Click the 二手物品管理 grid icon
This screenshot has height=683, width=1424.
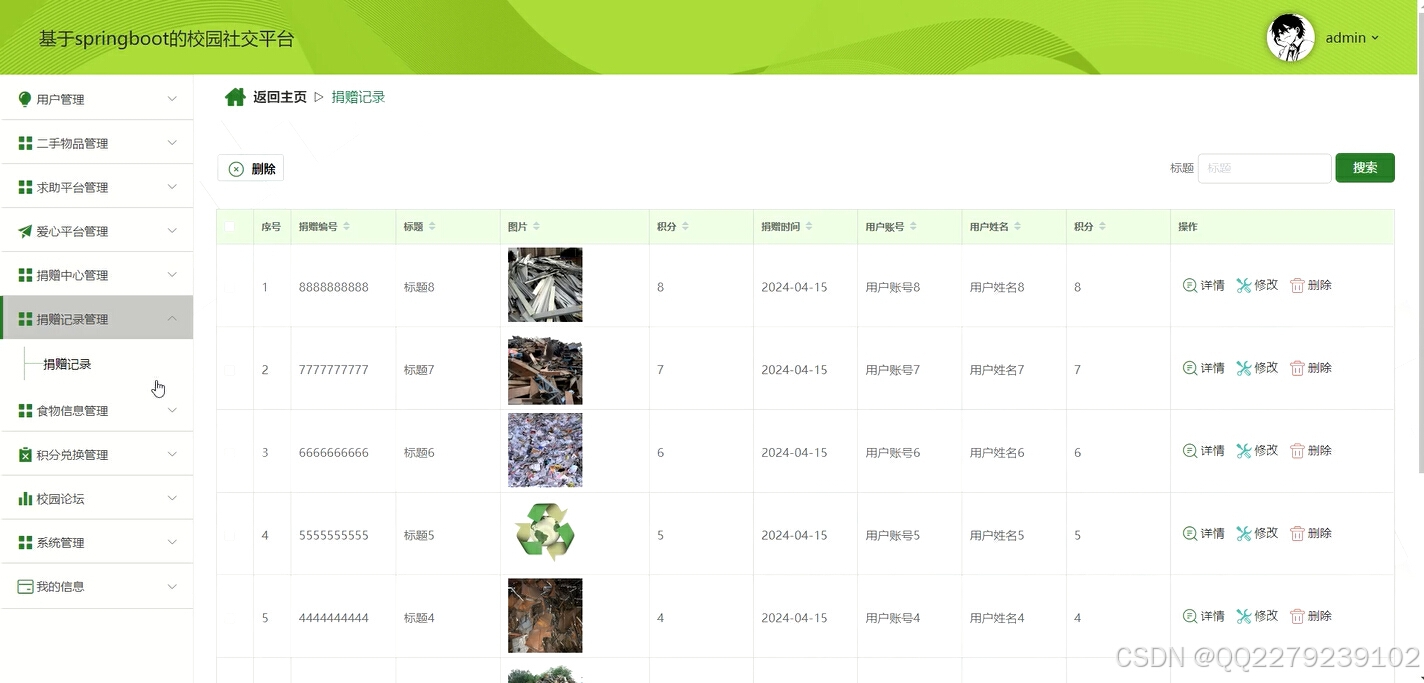23,142
